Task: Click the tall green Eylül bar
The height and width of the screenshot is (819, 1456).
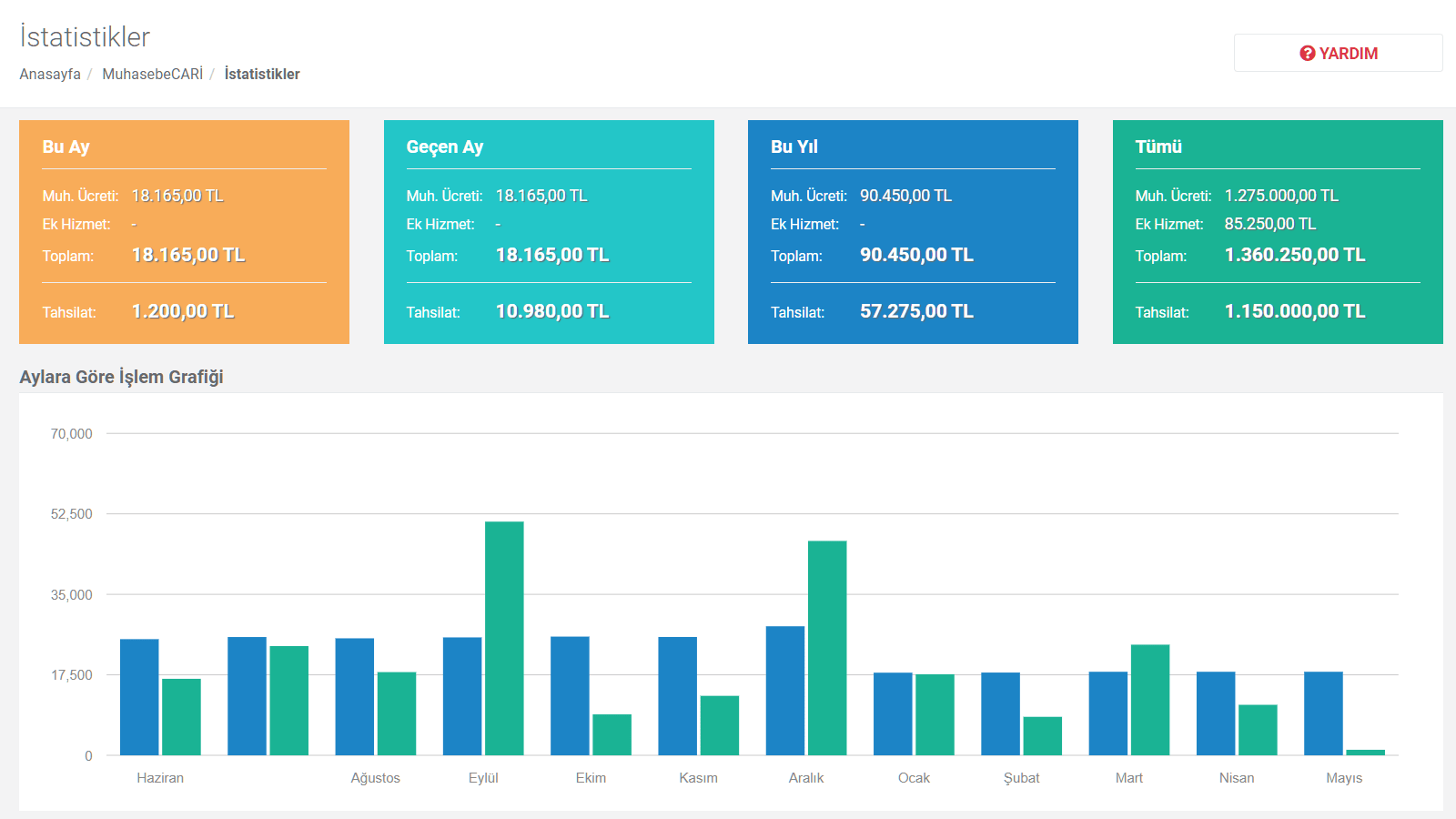Action: [x=504, y=637]
